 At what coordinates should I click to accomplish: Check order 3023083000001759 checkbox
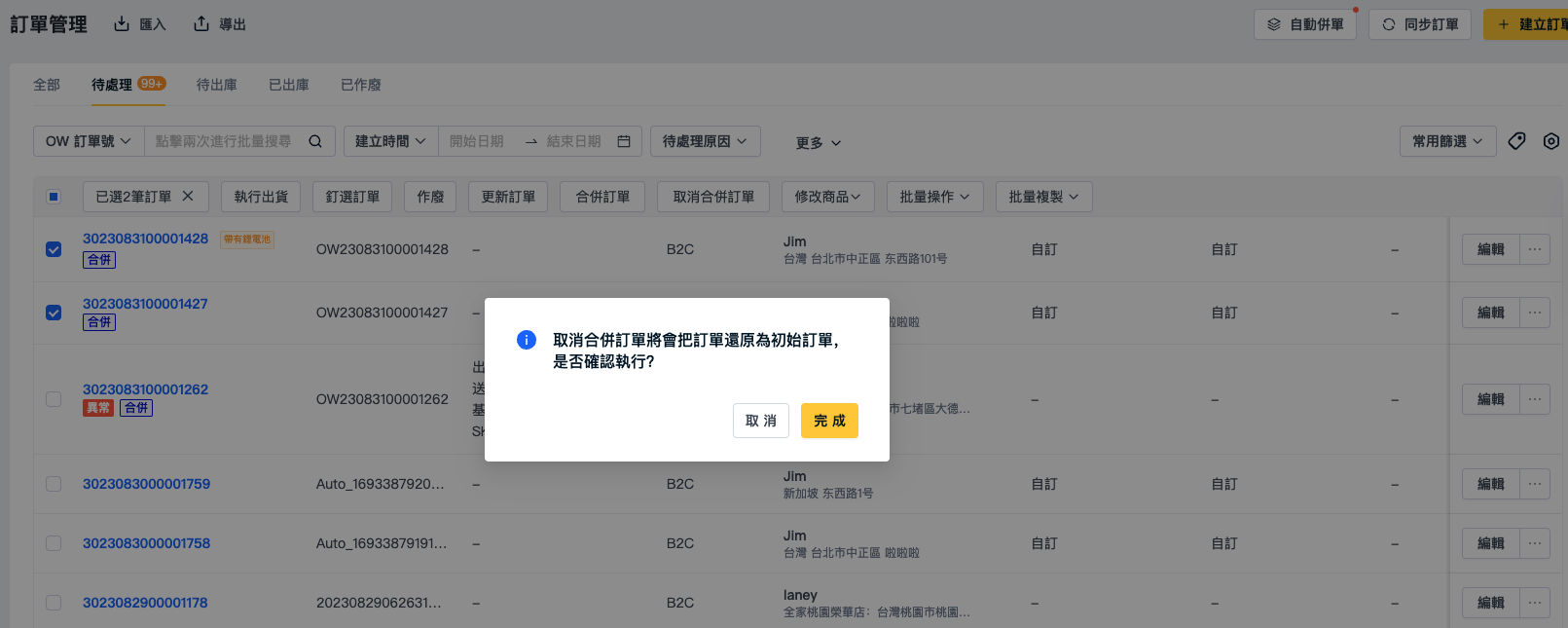(x=54, y=484)
